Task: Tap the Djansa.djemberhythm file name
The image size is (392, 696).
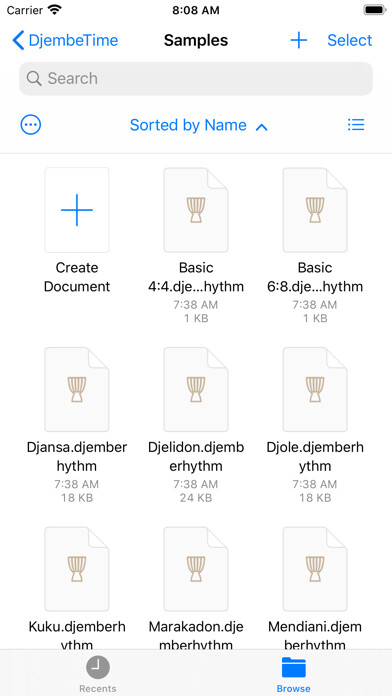Action: [77, 456]
